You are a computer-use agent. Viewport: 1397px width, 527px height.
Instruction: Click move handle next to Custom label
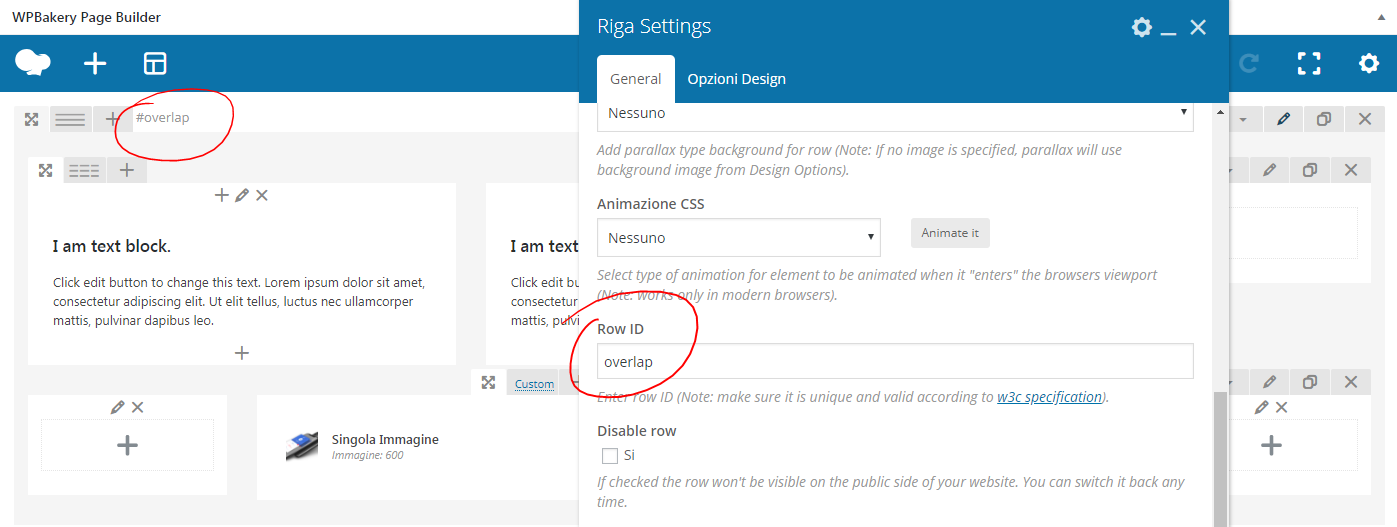pyautogui.click(x=488, y=382)
